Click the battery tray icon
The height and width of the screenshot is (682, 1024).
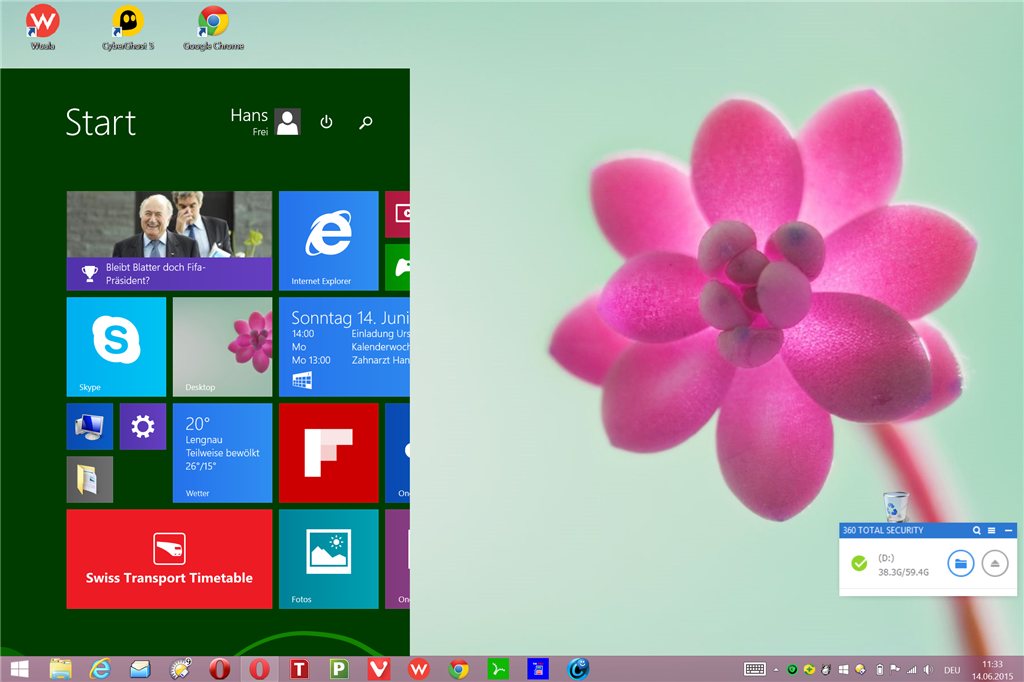[x=879, y=670]
